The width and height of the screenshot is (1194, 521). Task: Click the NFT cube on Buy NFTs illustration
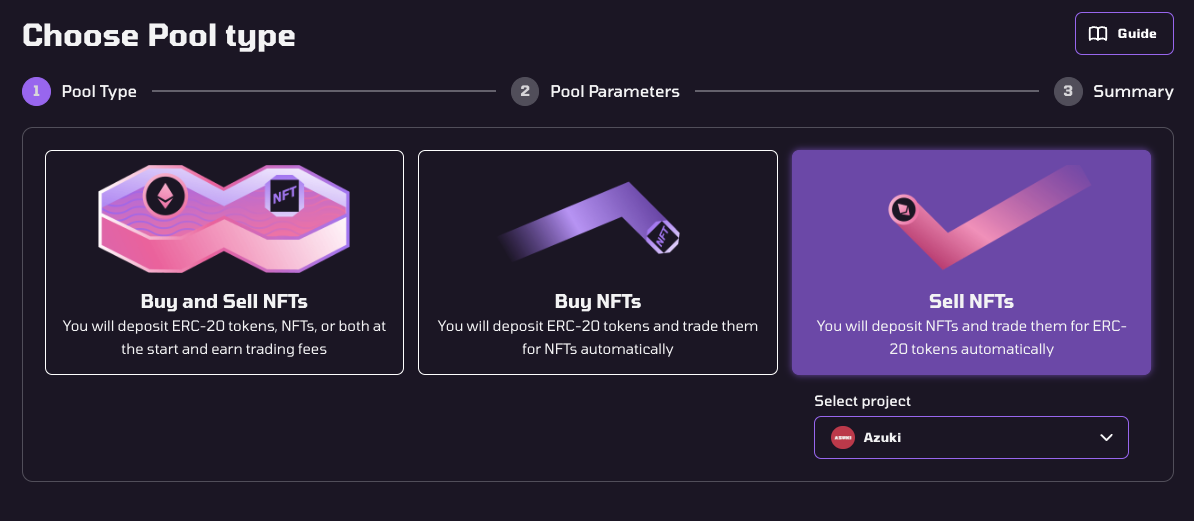click(662, 236)
